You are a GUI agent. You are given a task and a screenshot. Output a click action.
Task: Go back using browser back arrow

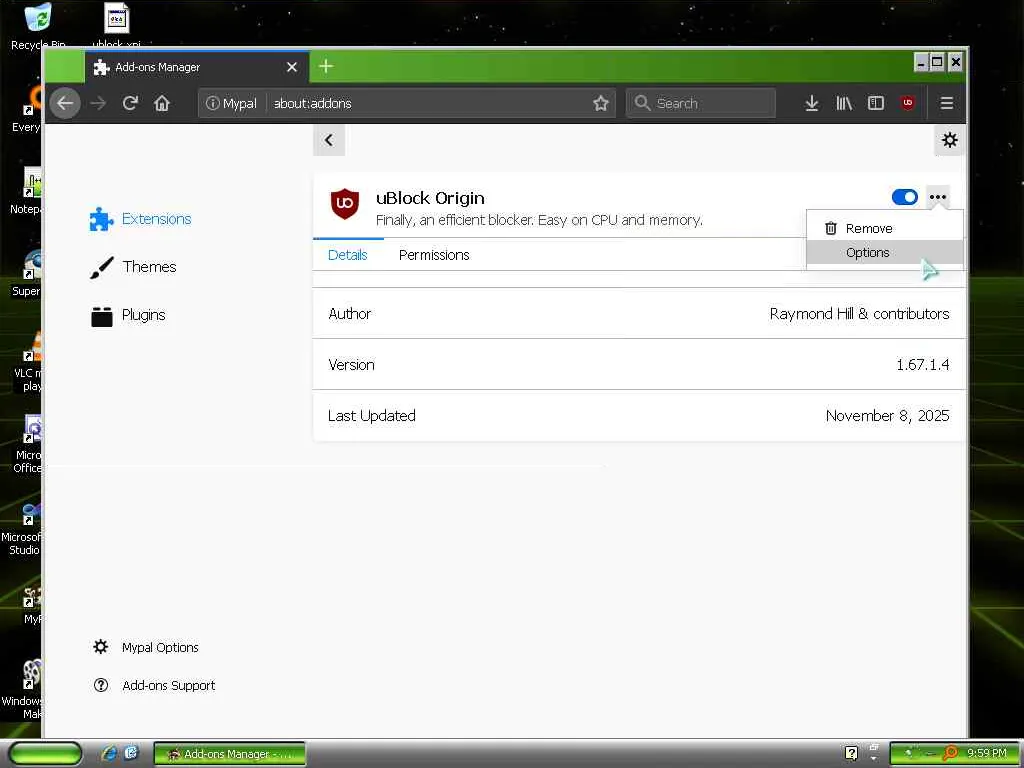tap(65, 103)
